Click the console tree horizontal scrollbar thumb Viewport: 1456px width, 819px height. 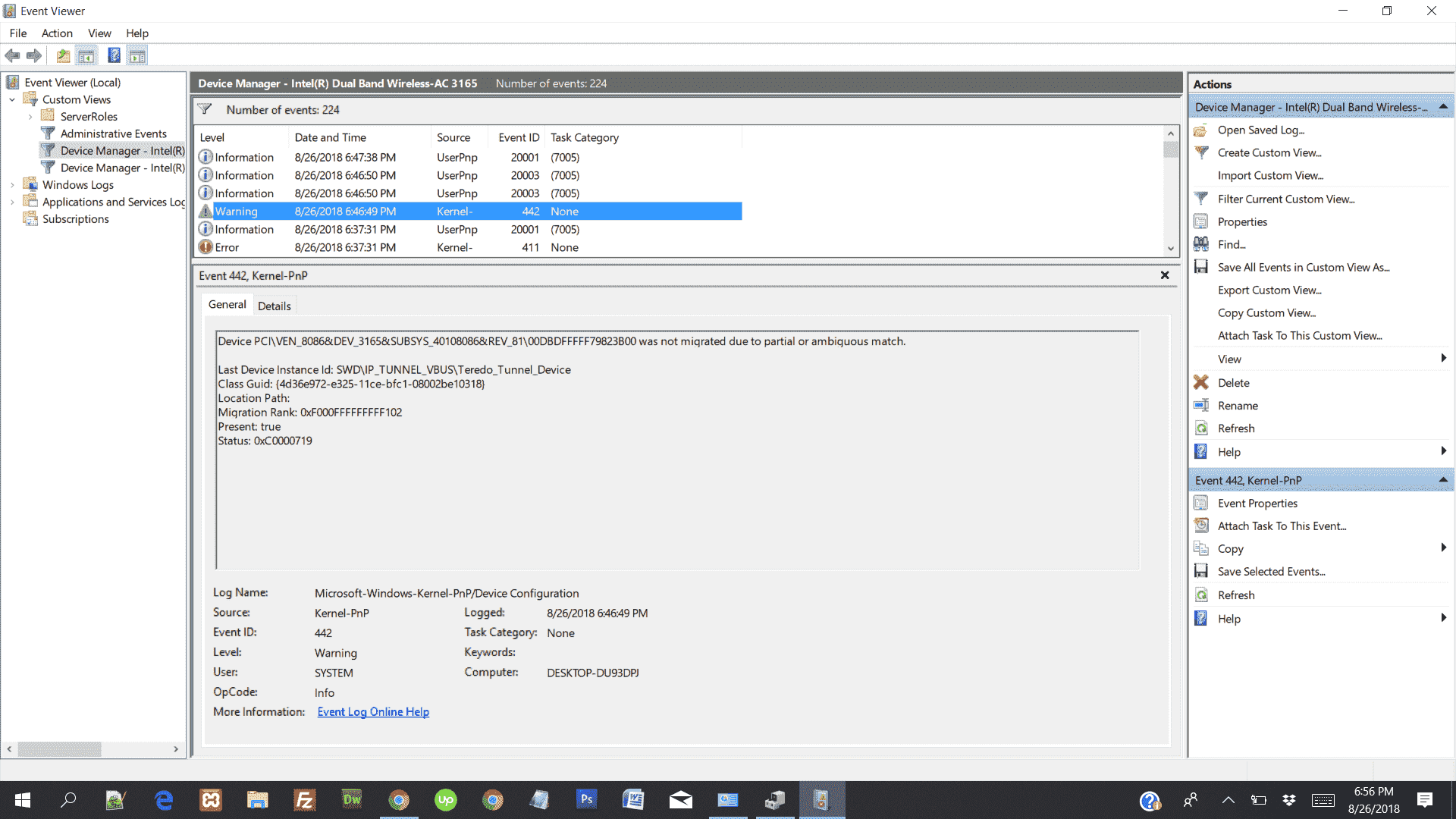pyautogui.click(x=59, y=749)
